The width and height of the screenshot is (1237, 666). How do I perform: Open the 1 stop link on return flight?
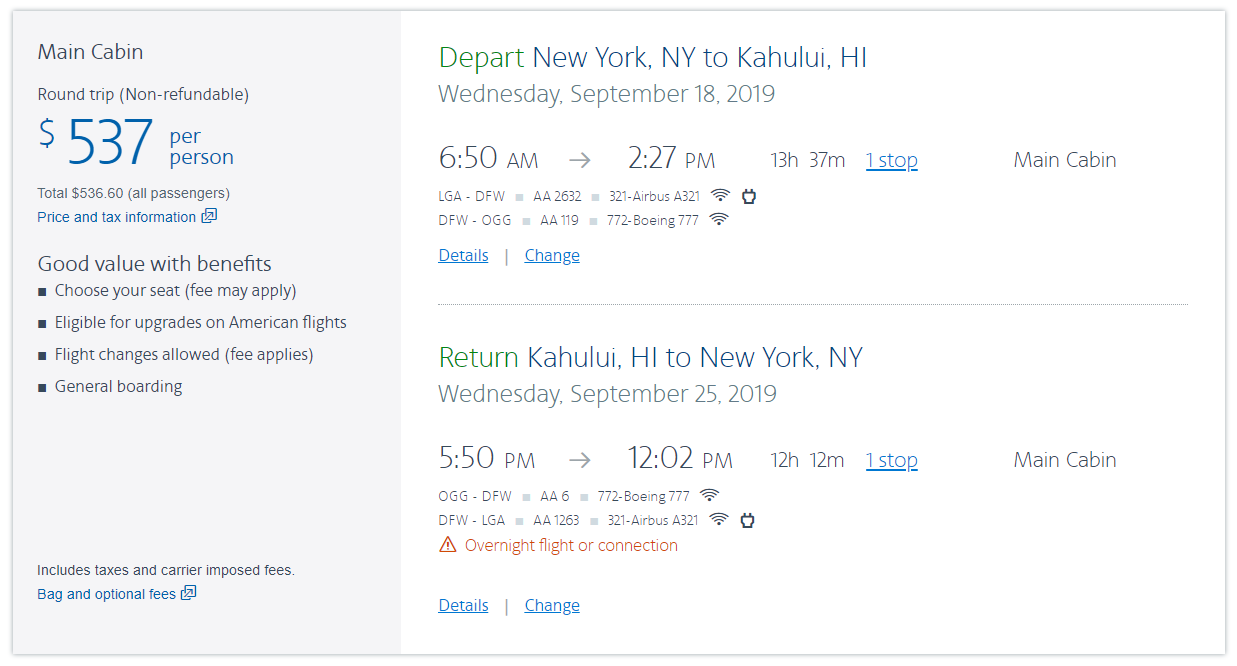891,460
